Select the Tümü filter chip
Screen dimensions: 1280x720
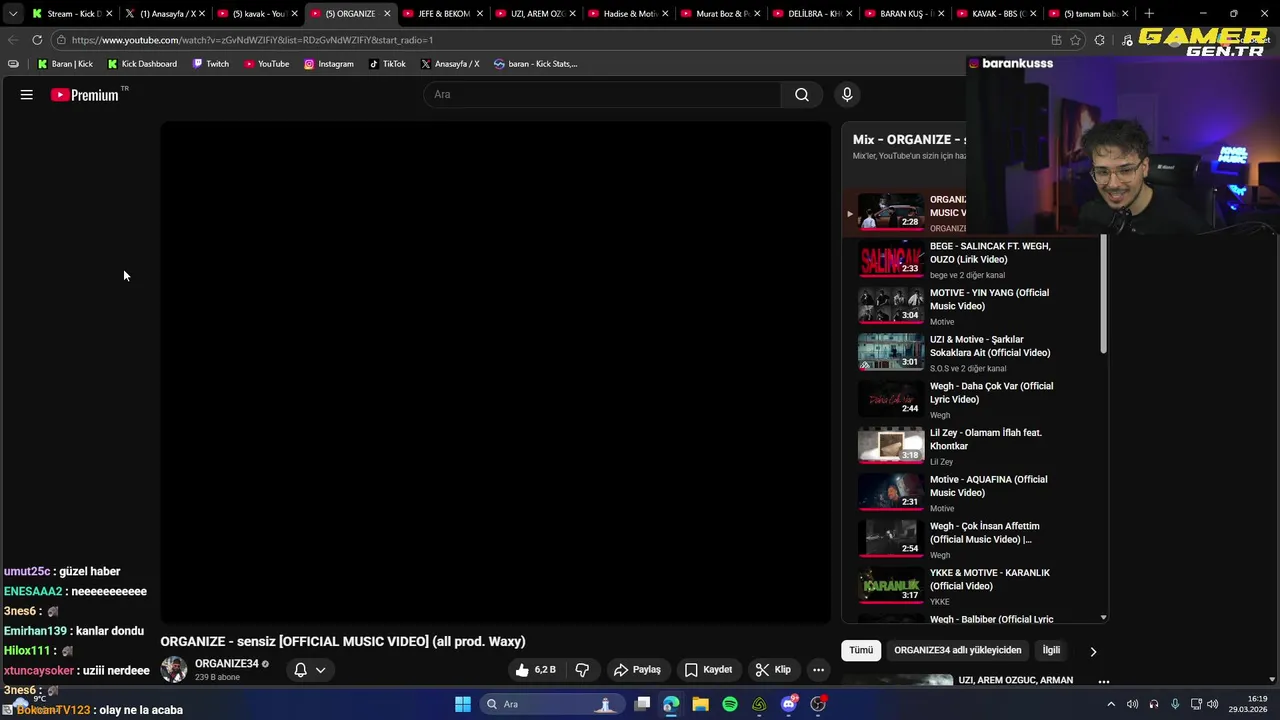click(x=861, y=650)
